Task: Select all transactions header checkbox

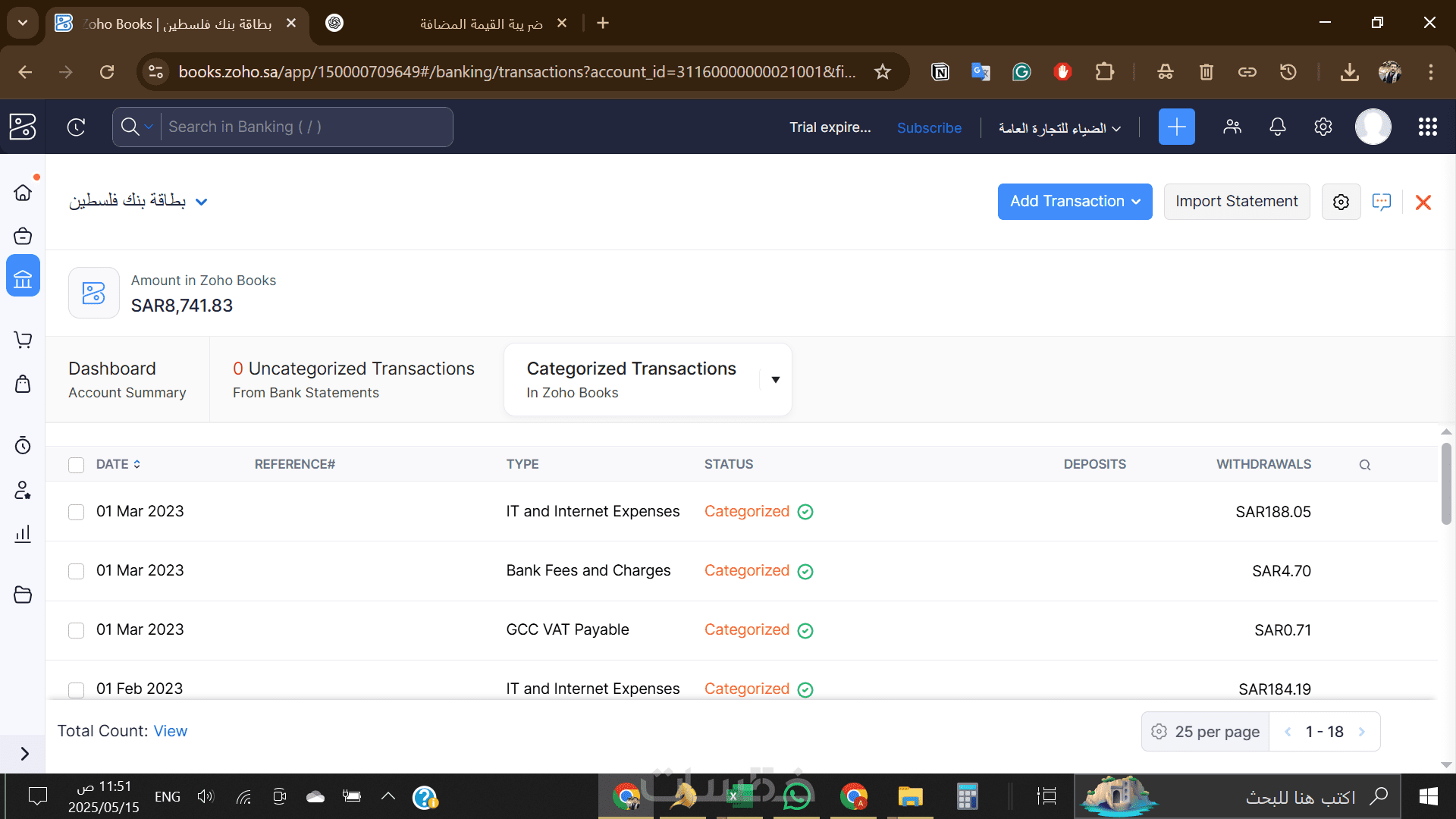Action: pyautogui.click(x=76, y=465)
